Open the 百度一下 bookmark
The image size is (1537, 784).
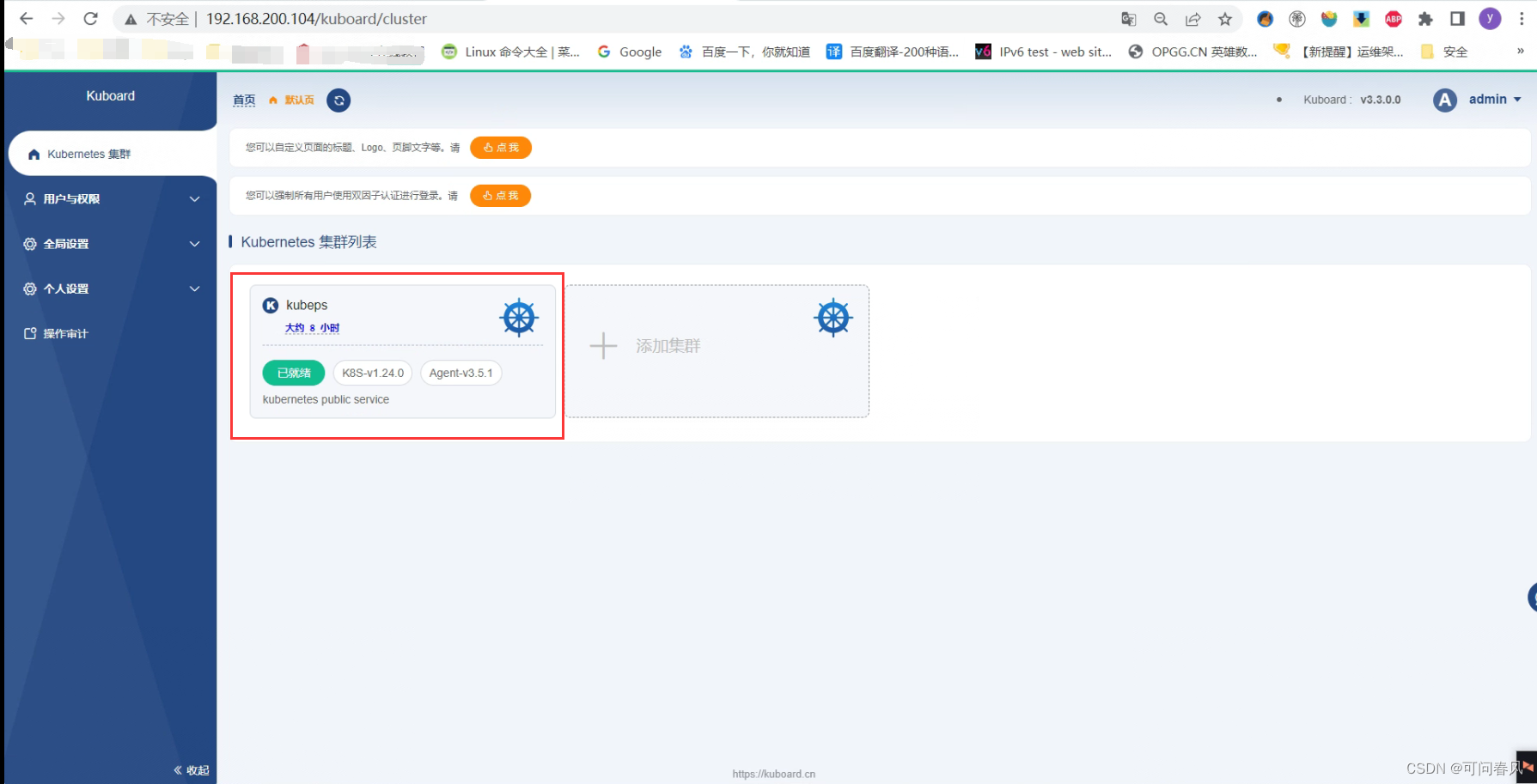pyautogui.click(x=744, y=52)
